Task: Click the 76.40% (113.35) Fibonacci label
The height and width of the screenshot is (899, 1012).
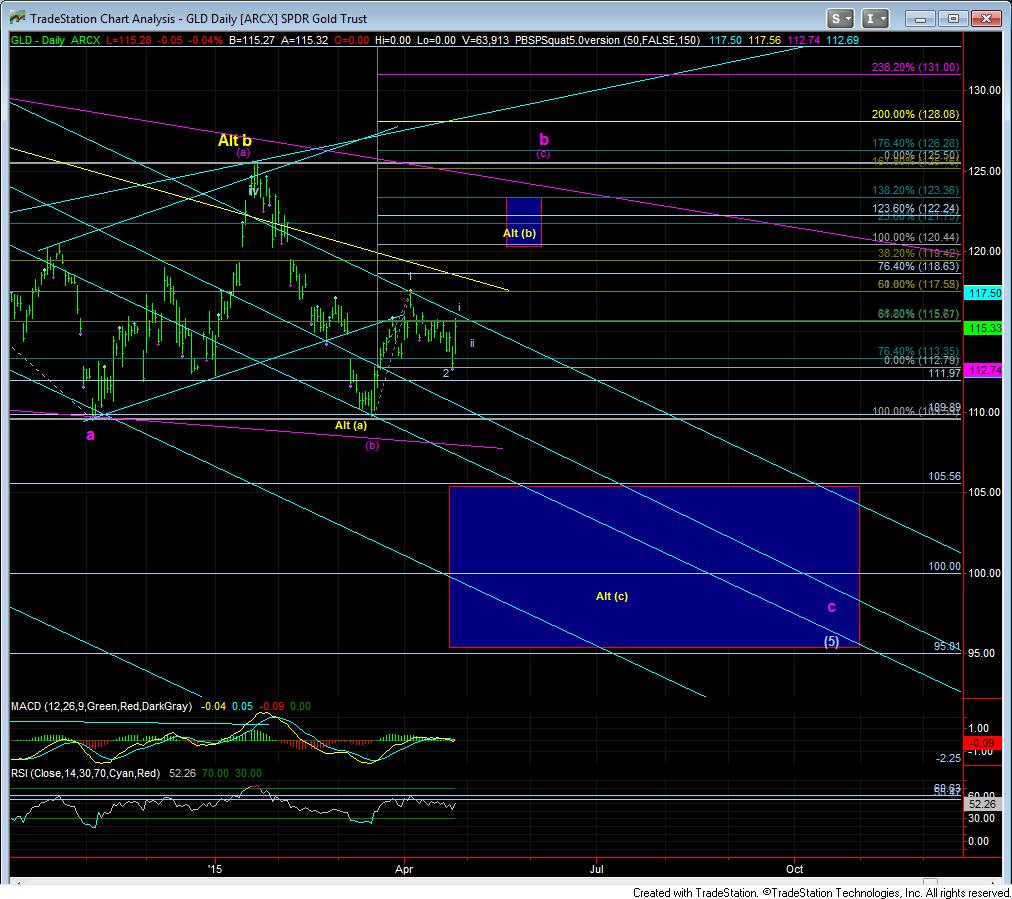Action: click(918, 351)
